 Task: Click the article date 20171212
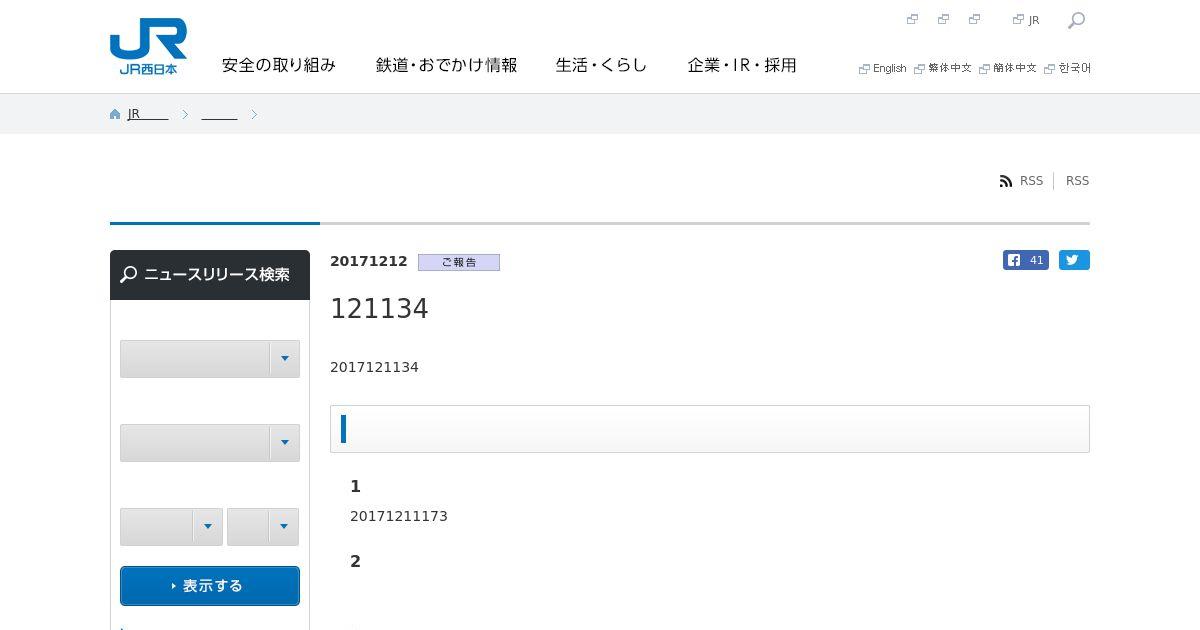(x=369, y=261)
